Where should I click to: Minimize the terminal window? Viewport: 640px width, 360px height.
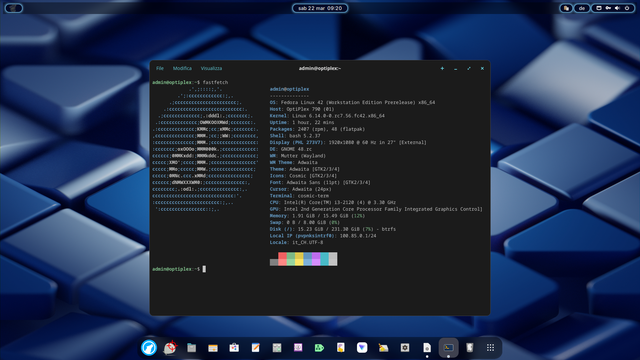[x=456, y=69]
